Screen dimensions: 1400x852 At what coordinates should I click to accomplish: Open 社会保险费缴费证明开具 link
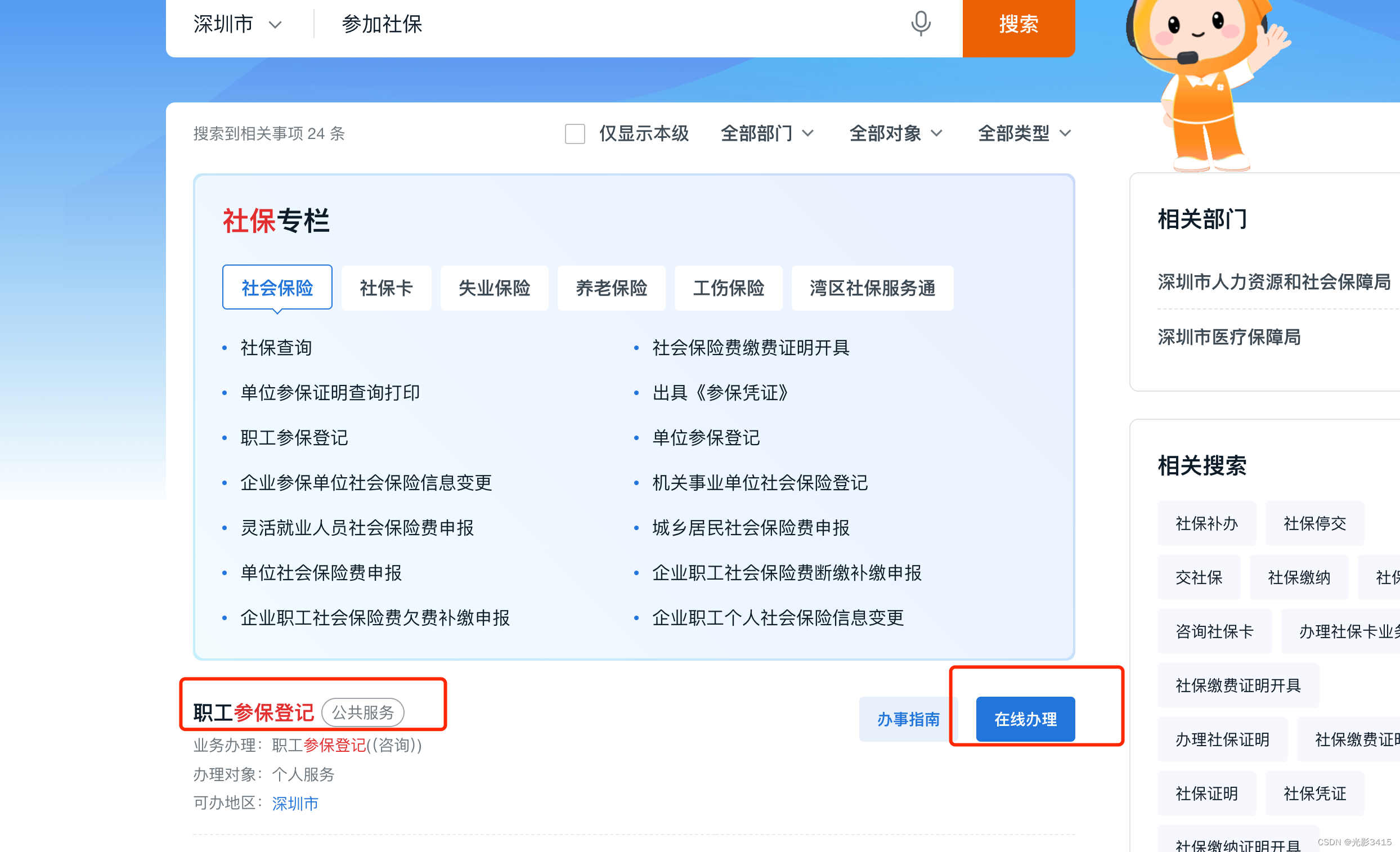[751, 347]
